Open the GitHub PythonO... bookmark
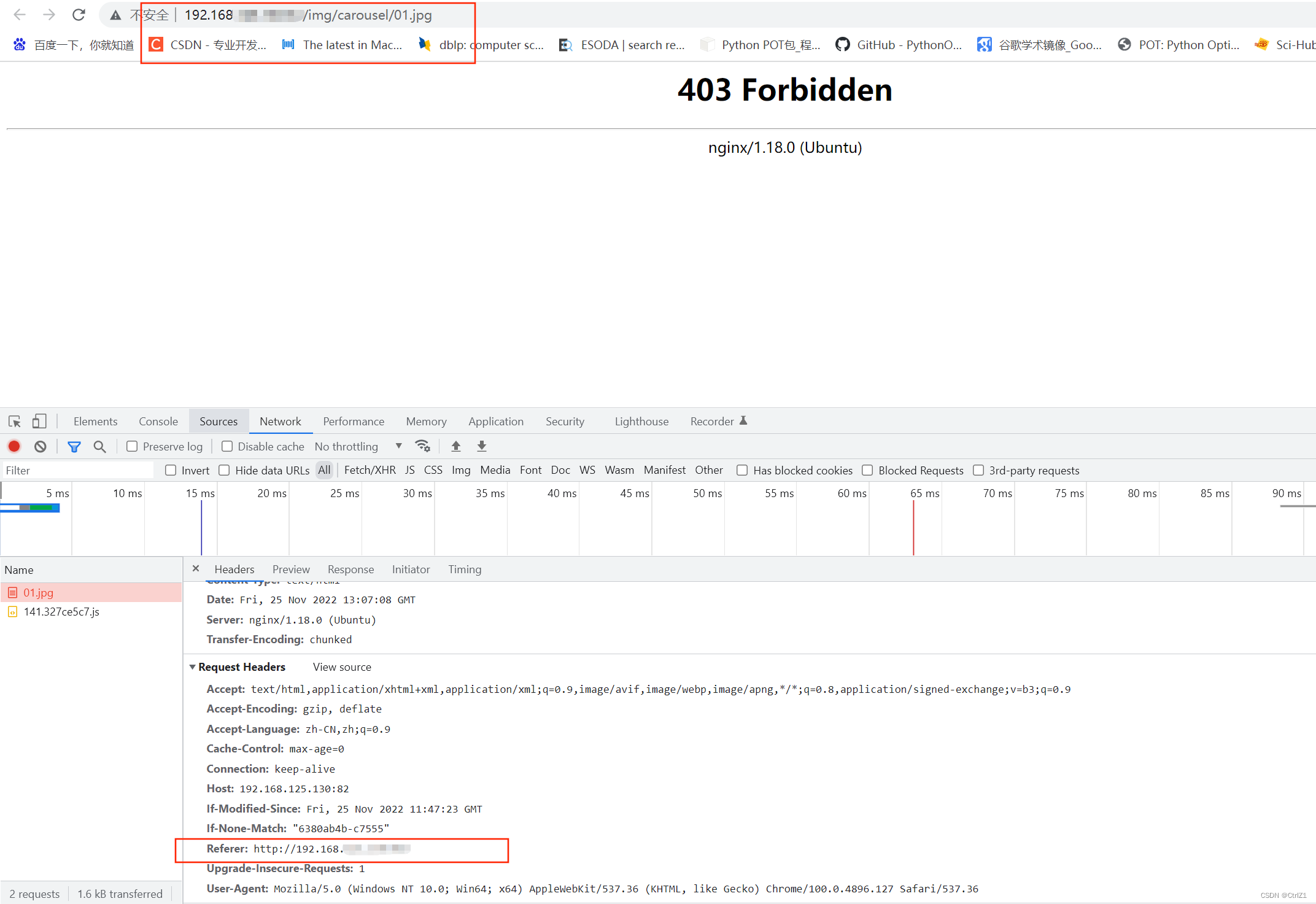 899,45
